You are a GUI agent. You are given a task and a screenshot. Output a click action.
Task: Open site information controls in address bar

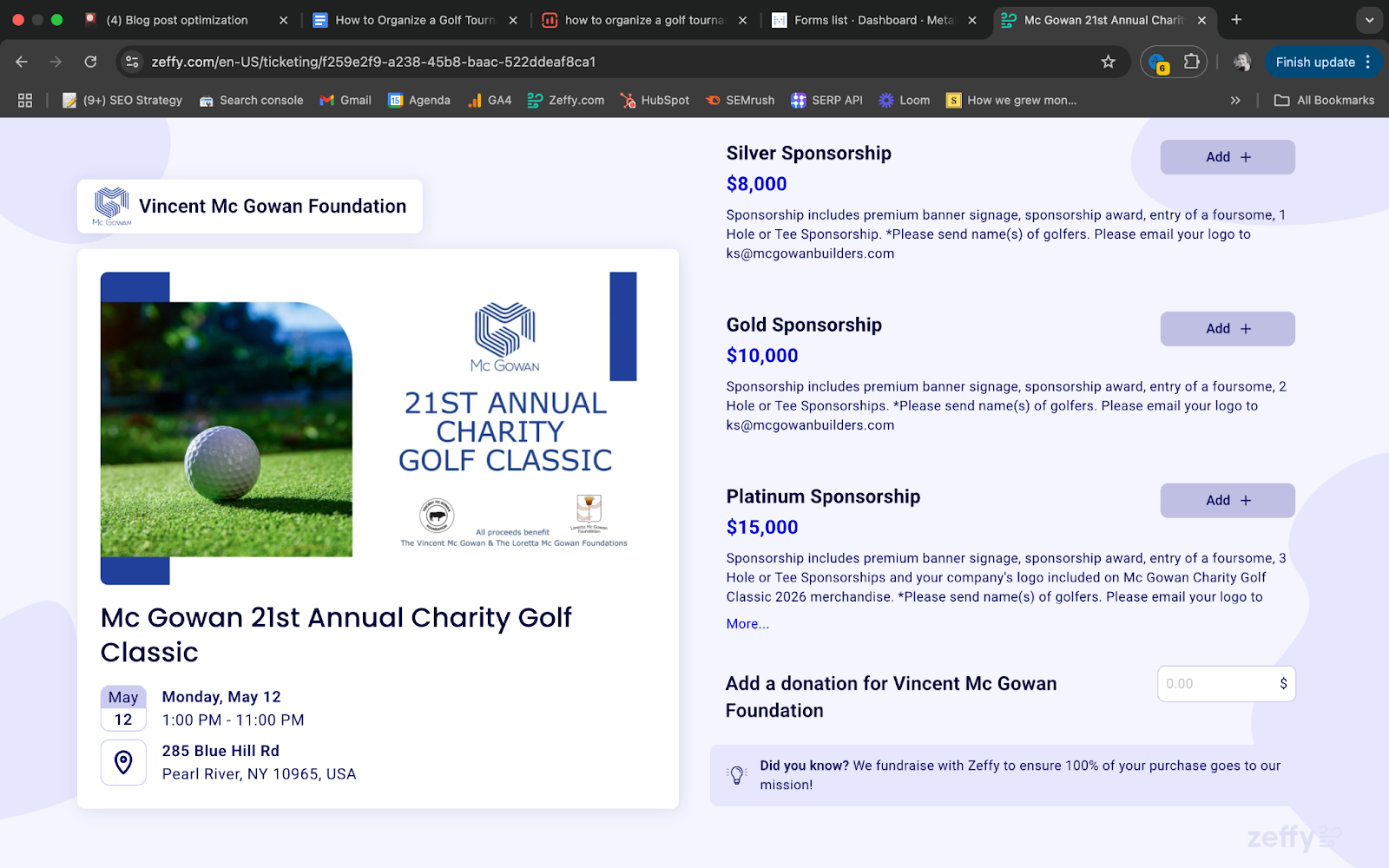tap(132, 62)
